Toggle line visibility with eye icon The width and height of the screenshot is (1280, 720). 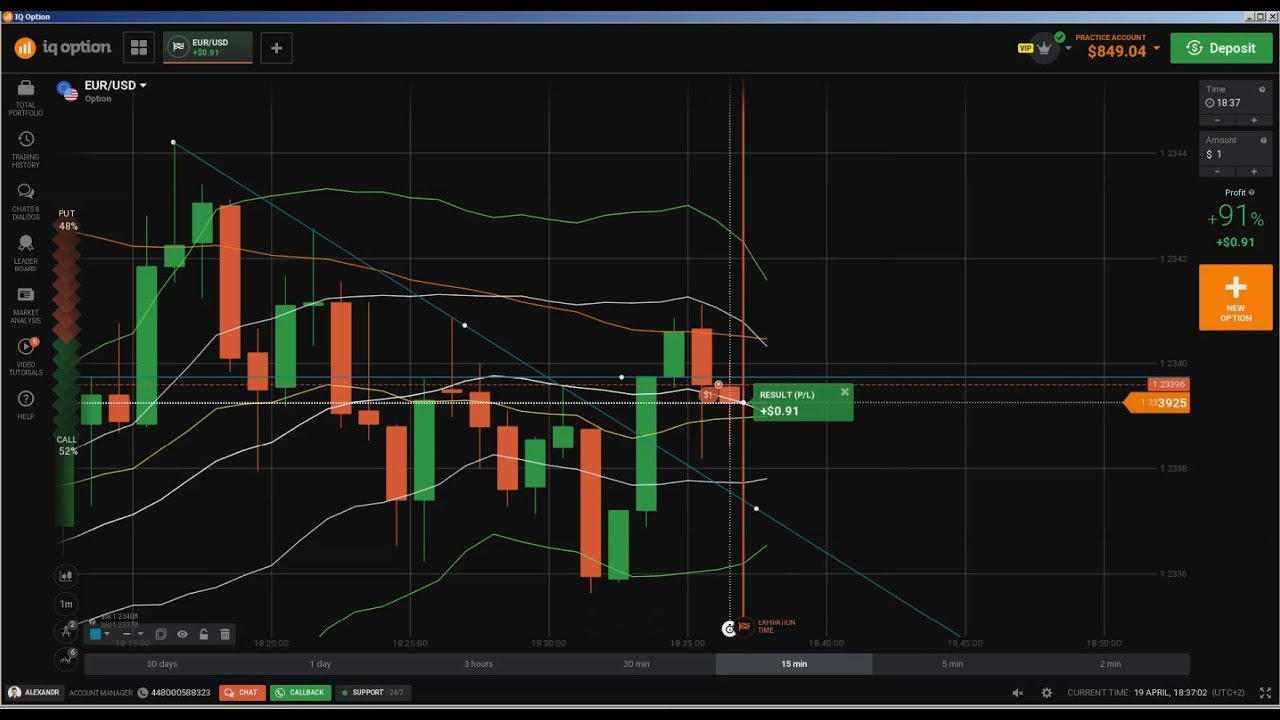click(x=182, y=634)
